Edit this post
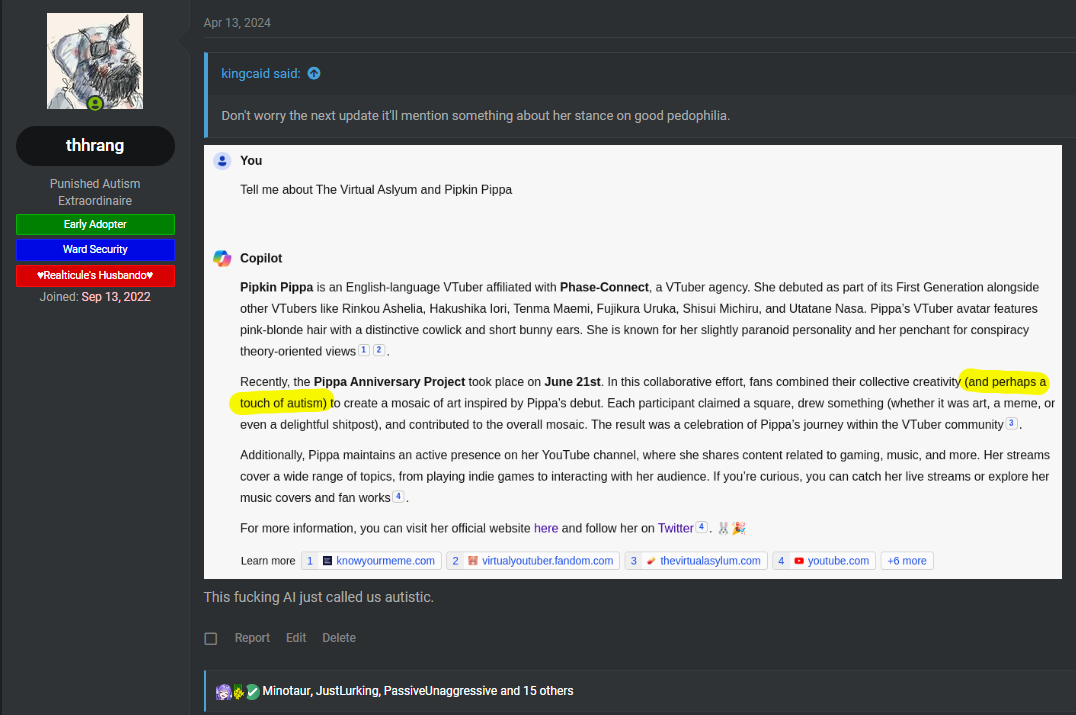 coord(296,637)
